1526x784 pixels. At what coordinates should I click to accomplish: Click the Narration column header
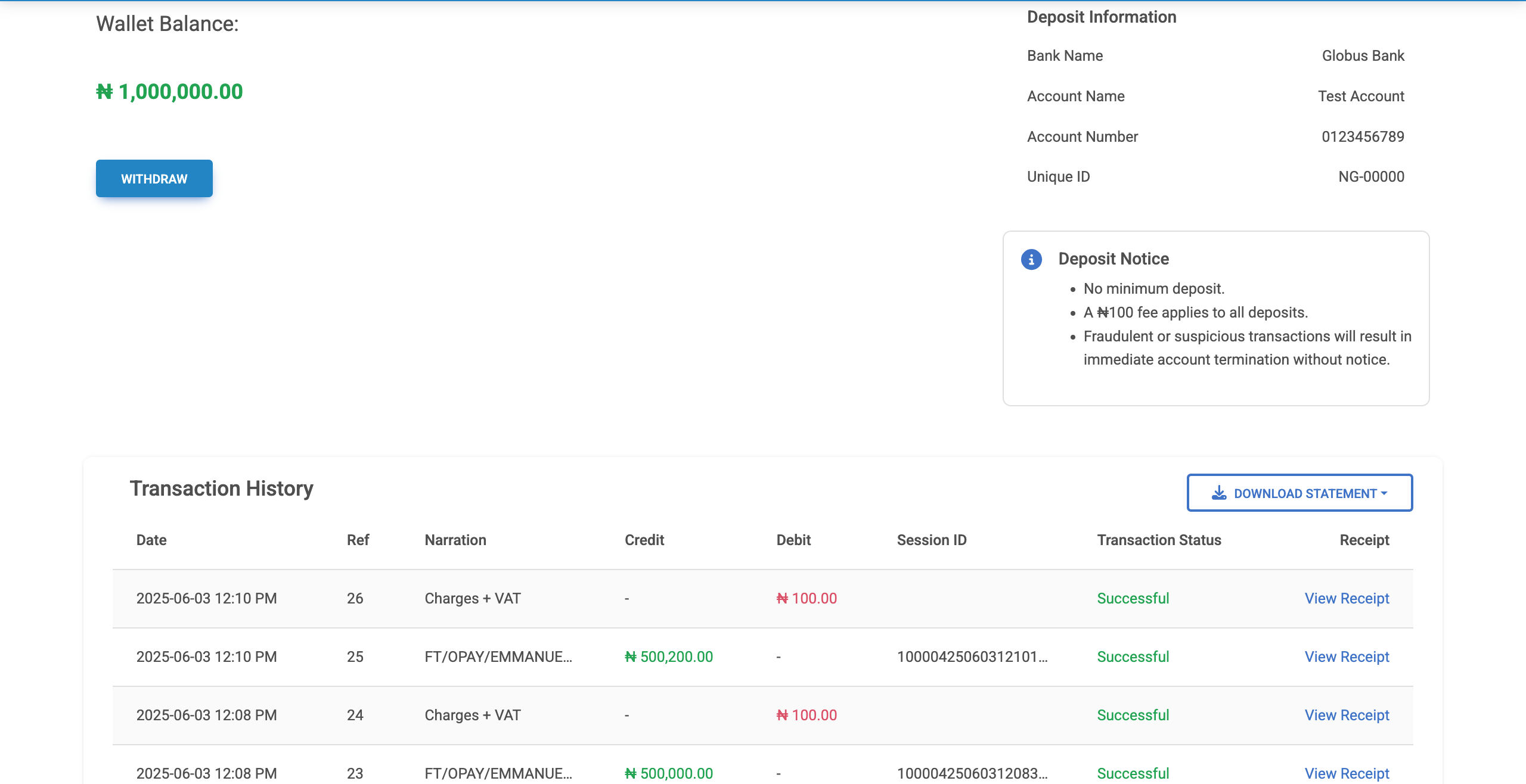(455, 540)
